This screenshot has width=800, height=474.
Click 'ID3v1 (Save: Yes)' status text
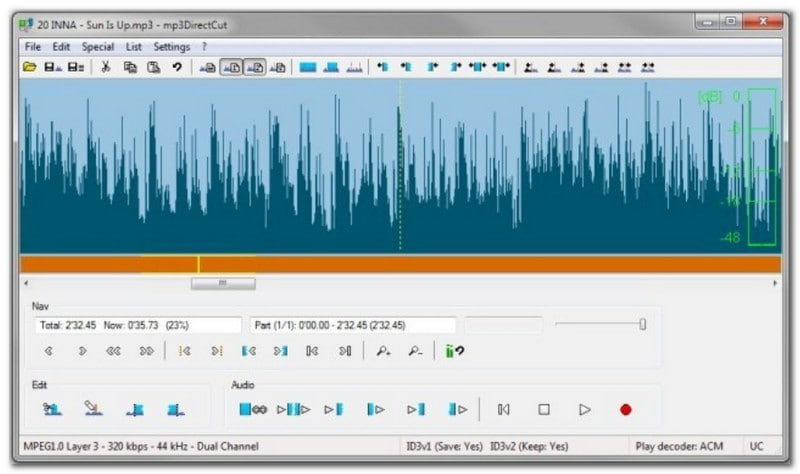tap(444, 446)
